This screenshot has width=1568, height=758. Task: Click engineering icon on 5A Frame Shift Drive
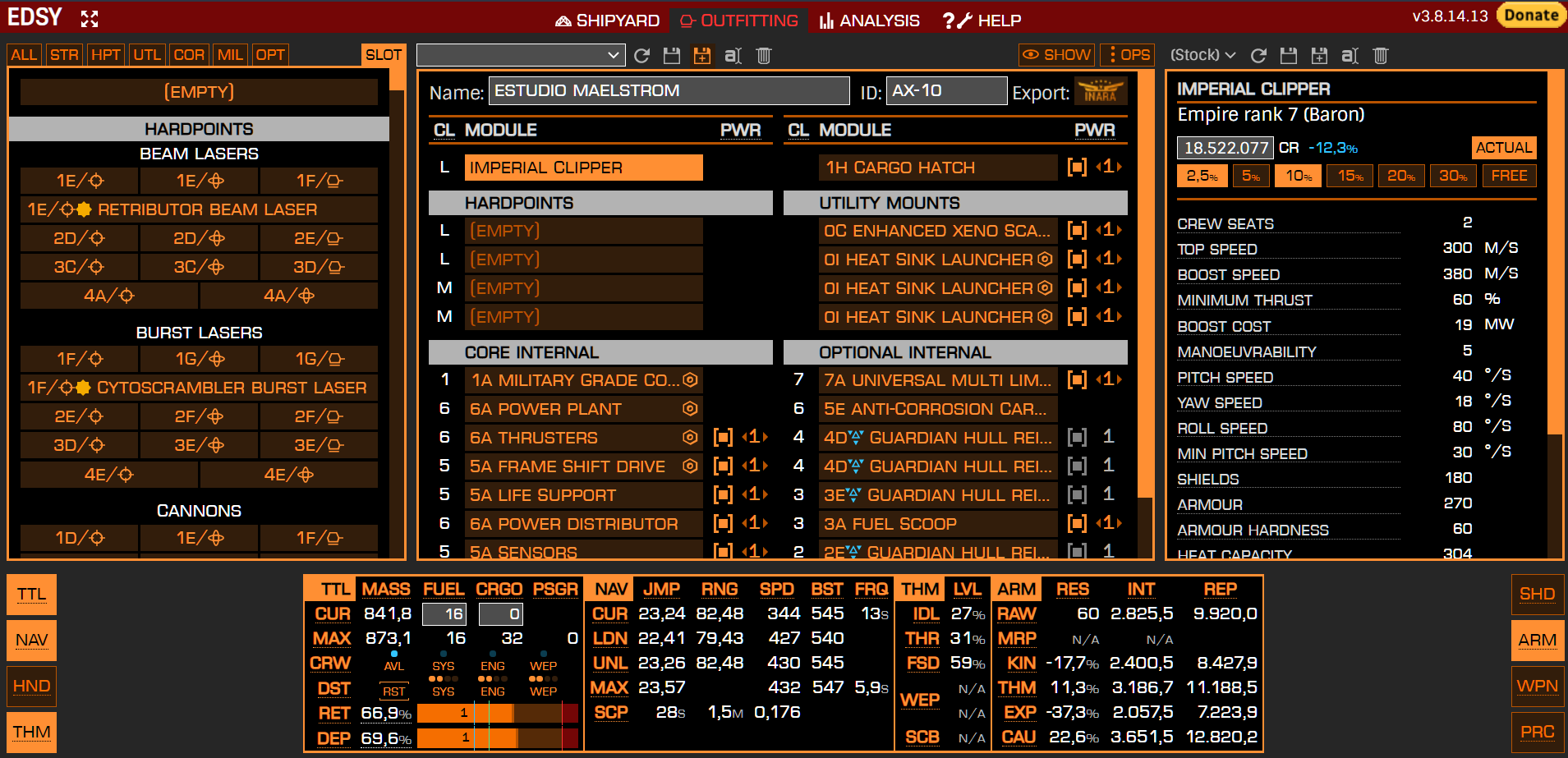(x=690, y=466)
